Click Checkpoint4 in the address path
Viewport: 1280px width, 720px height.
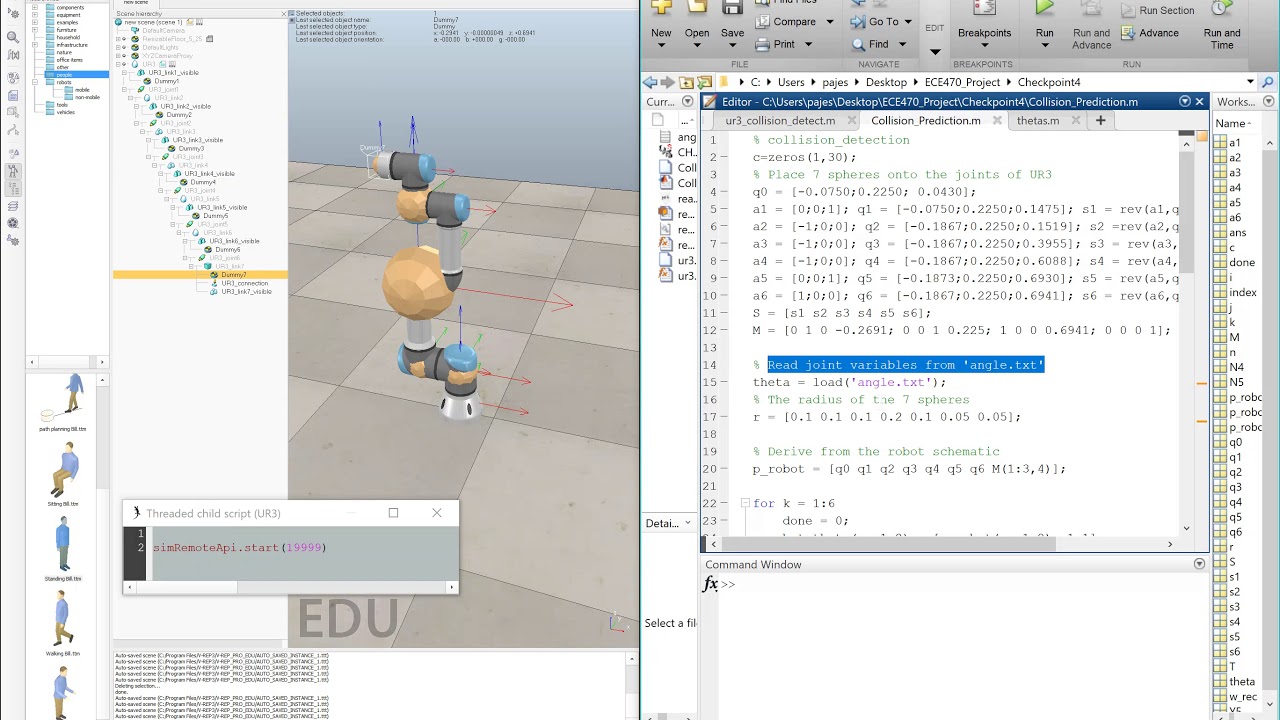point(1049,82)
